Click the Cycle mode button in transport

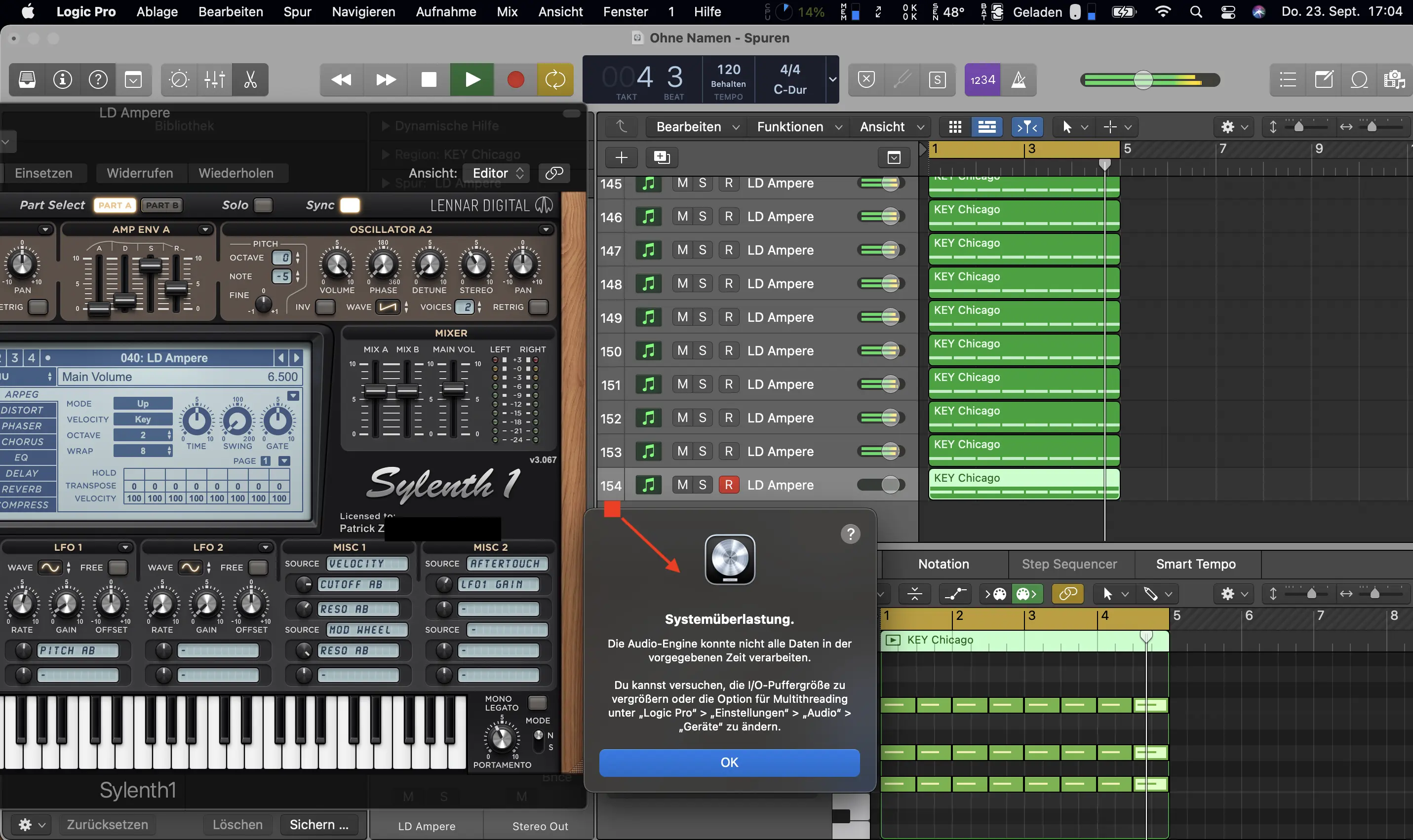click(x=555, y=80)
